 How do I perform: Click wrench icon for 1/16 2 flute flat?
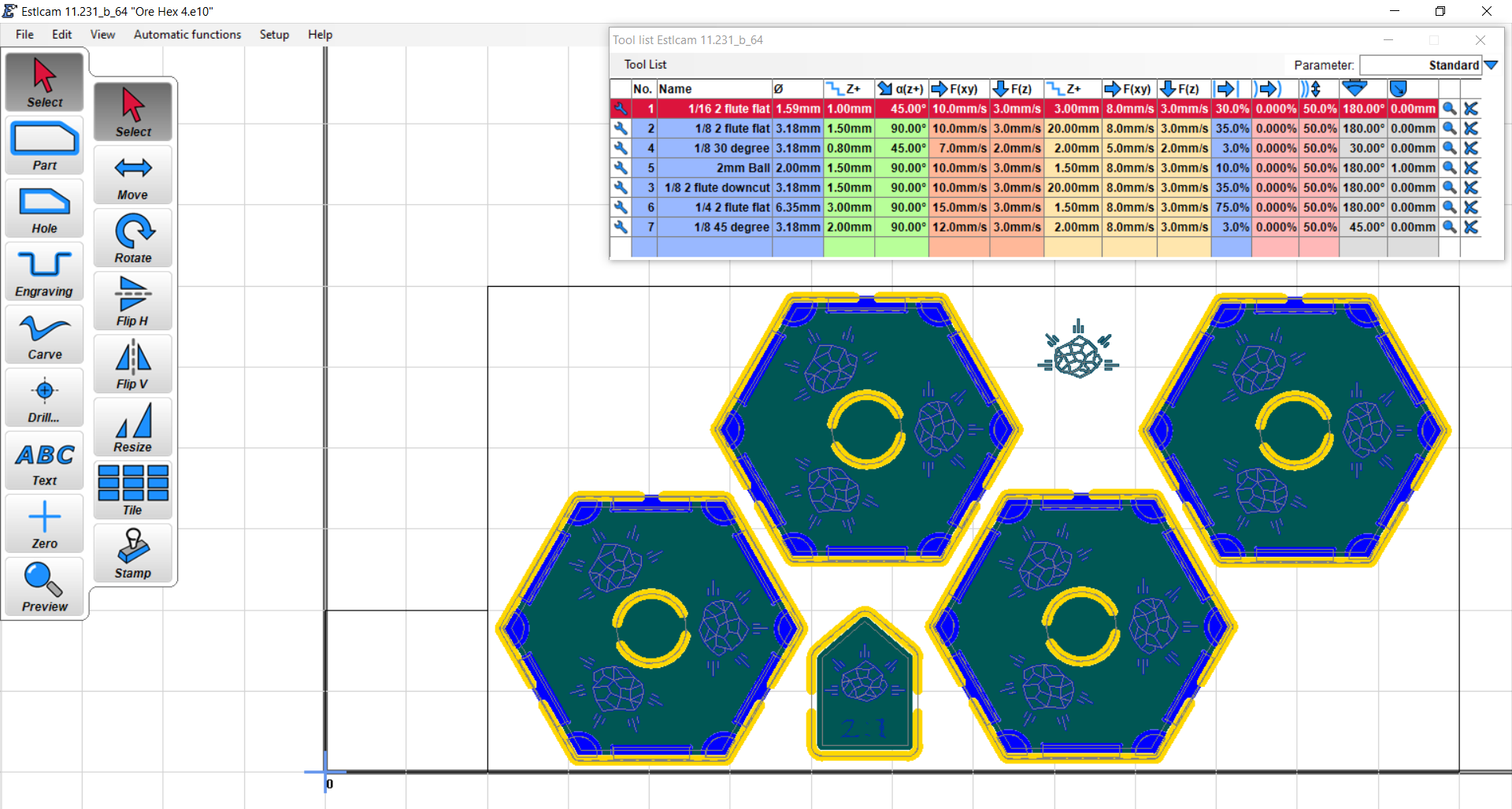point(621,109)
